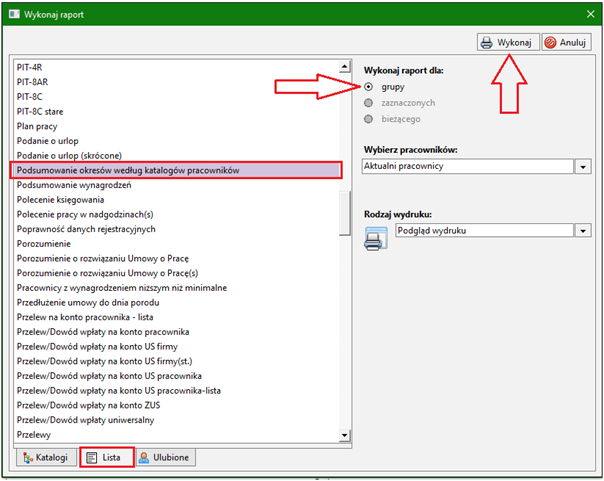Click the printer icon on the Wykonaj button
This screenshot has height=481, width=604.
487,42
